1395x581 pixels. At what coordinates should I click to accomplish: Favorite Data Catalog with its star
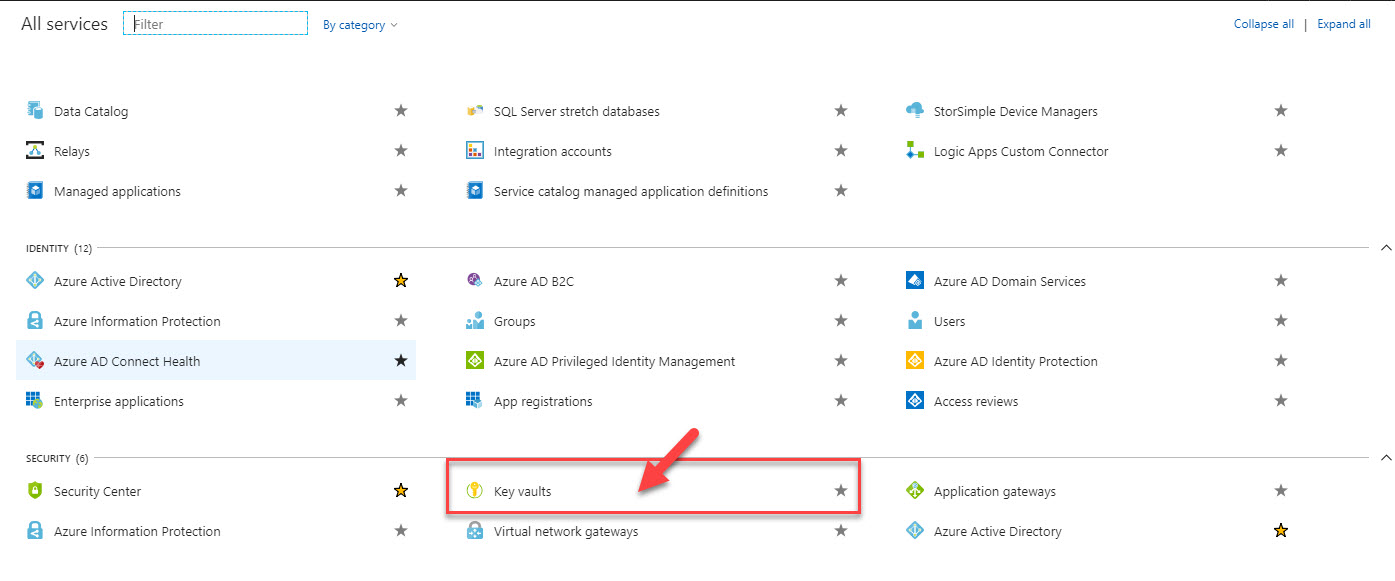coord(401,111)
